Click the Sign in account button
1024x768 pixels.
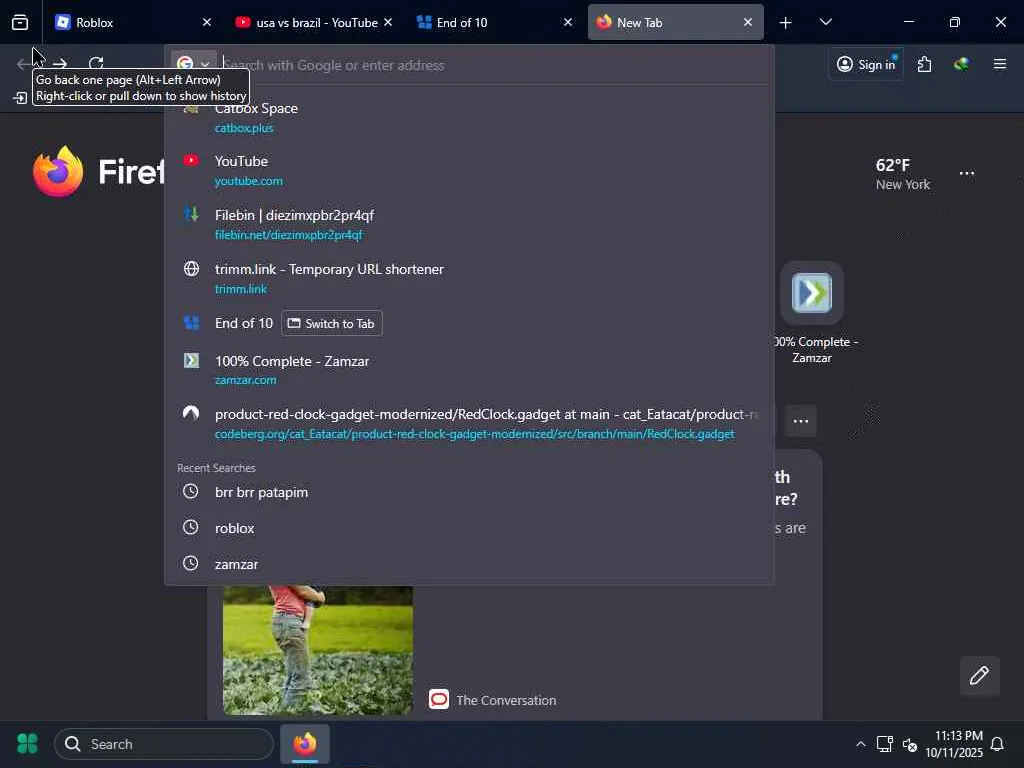[x=865, y=64]
